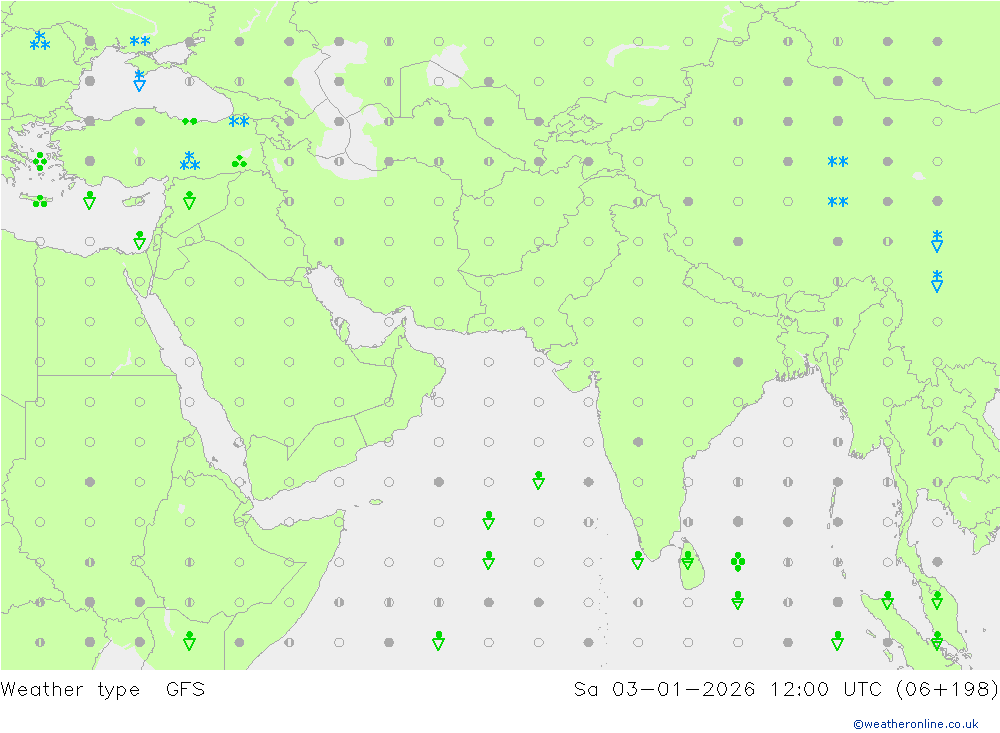Click the green shower symbol over Kenya
Screen dimensions: 1000x733
tap(189, 640)
